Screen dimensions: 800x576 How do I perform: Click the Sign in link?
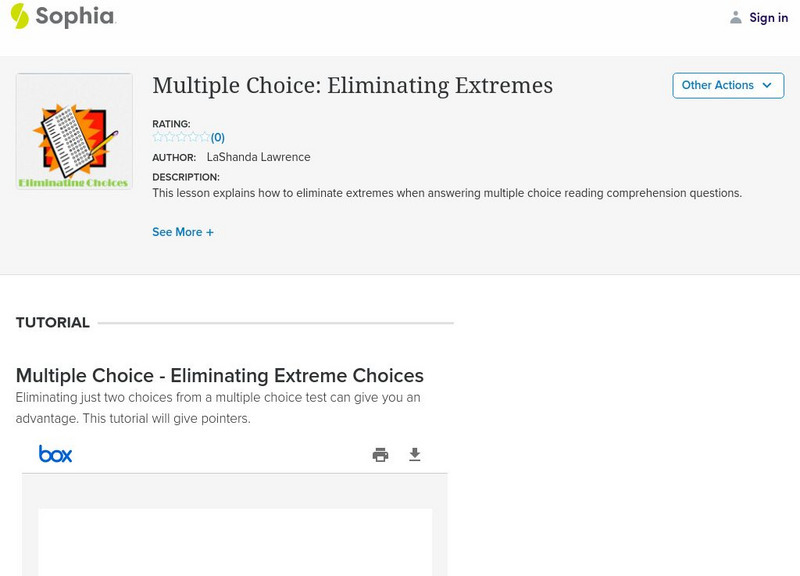768,17
